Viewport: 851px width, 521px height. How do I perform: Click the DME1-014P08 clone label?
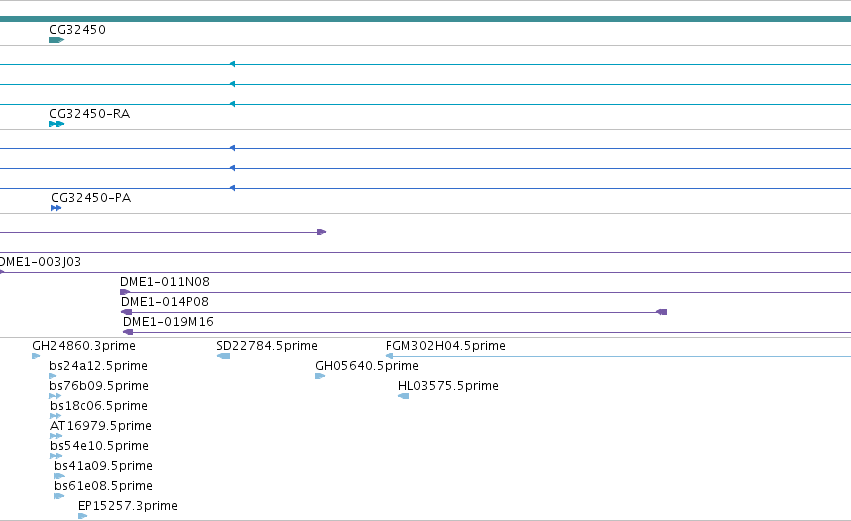pos(164,302)
